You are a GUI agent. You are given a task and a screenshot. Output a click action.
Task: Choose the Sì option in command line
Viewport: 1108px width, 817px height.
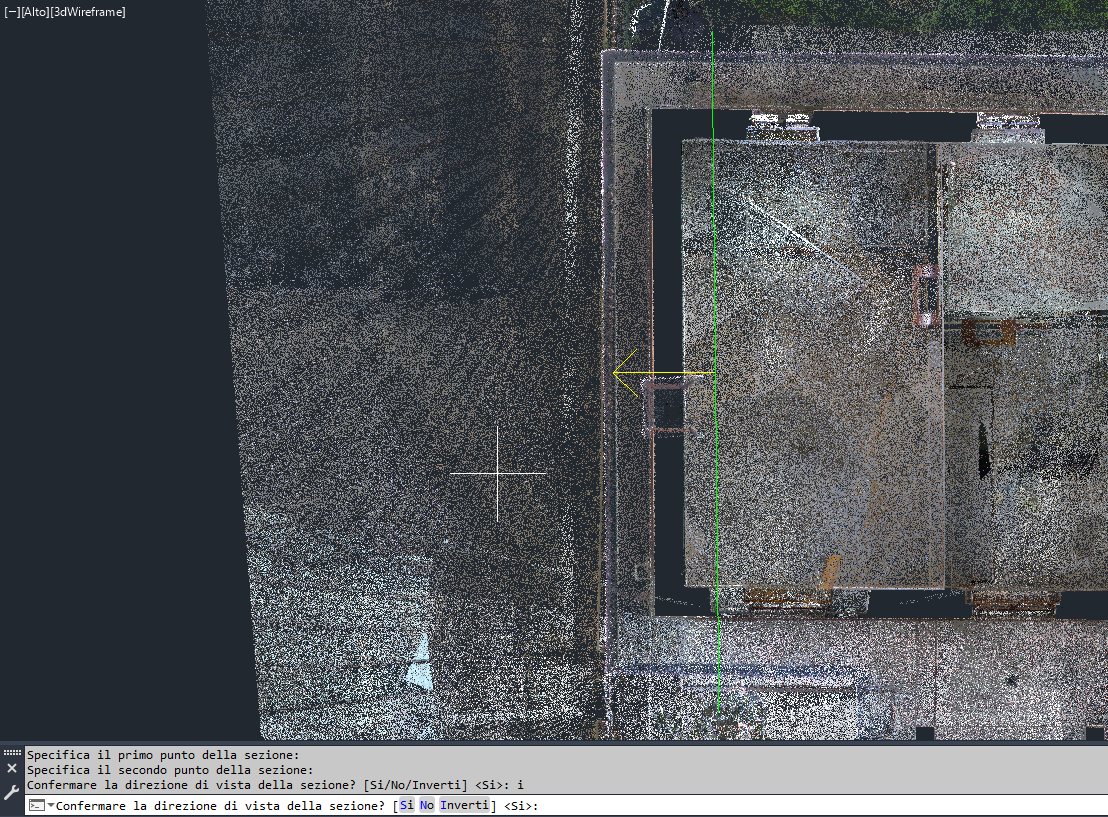pos(406,805)
